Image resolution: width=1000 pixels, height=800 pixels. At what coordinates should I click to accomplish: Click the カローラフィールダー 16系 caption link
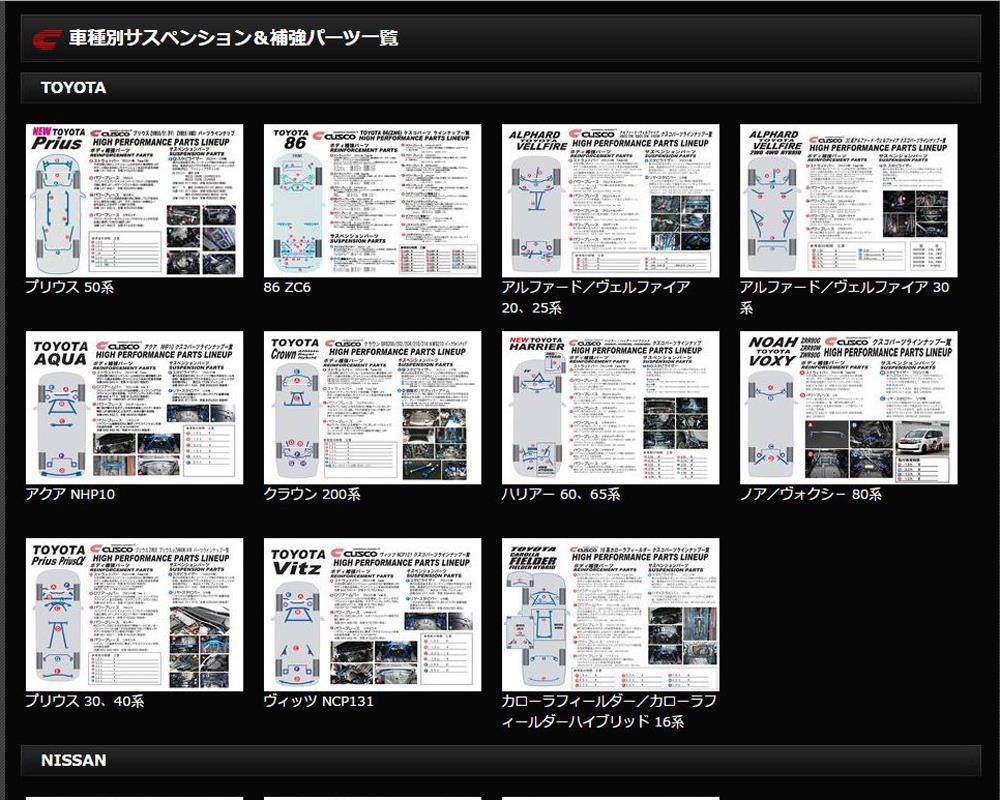pyautogui.click(x=609, y=711)
